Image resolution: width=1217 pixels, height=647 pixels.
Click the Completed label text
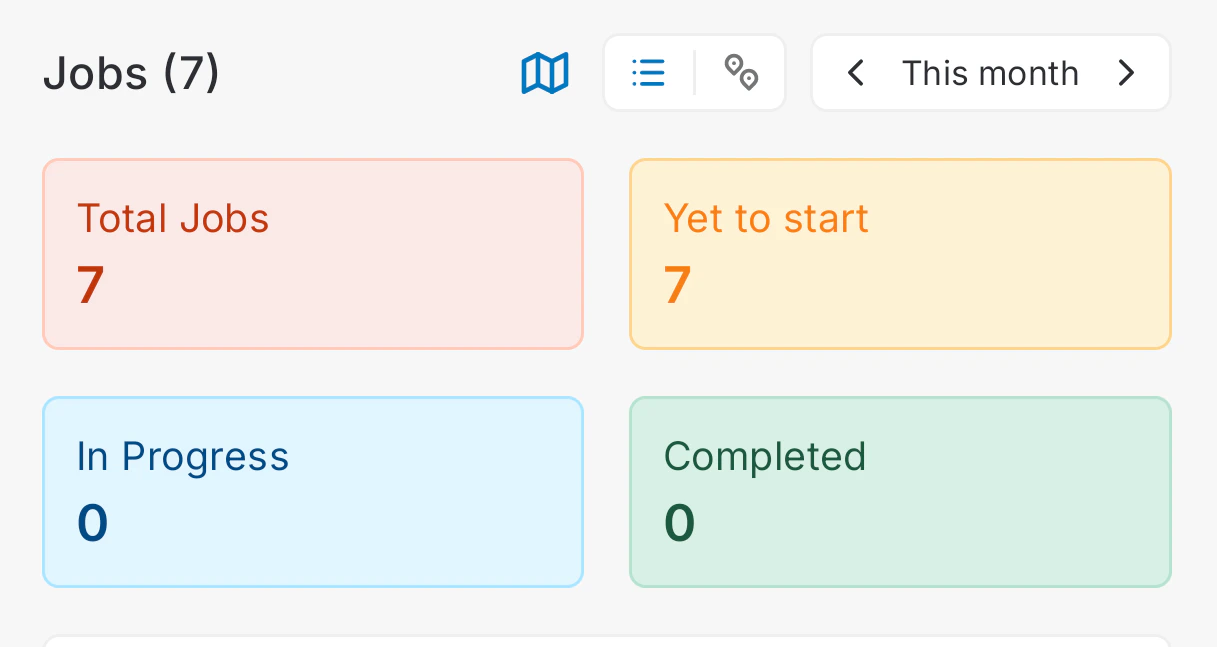tap(765, 457)
